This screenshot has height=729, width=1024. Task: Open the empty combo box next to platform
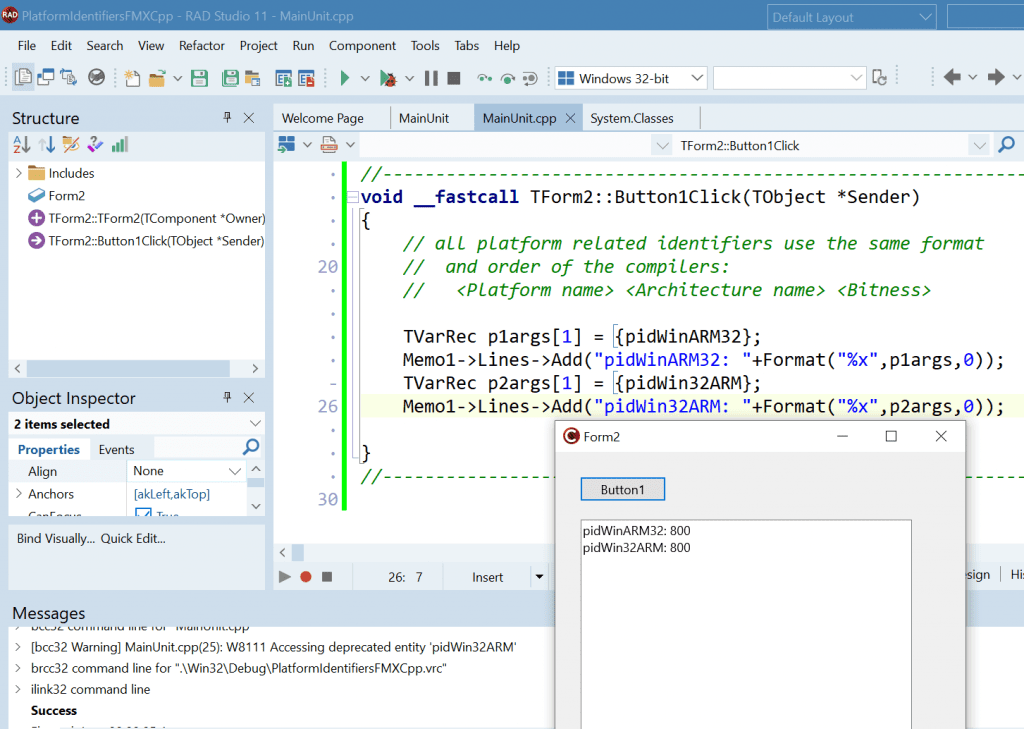click(x=856, y=78)
